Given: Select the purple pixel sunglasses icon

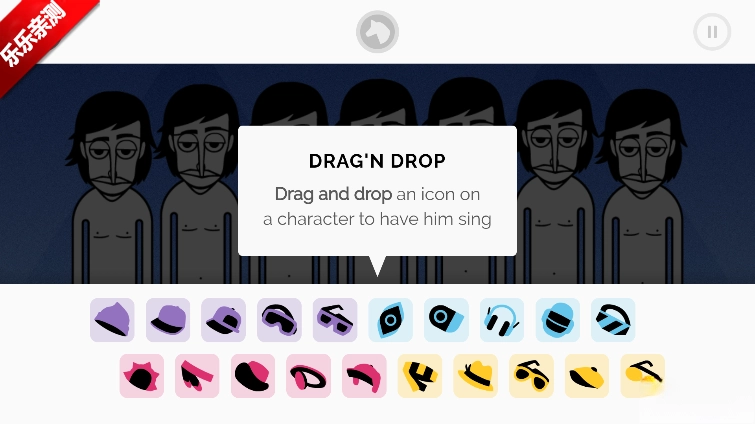Looking at the screenshot, I should coord(335,320).
